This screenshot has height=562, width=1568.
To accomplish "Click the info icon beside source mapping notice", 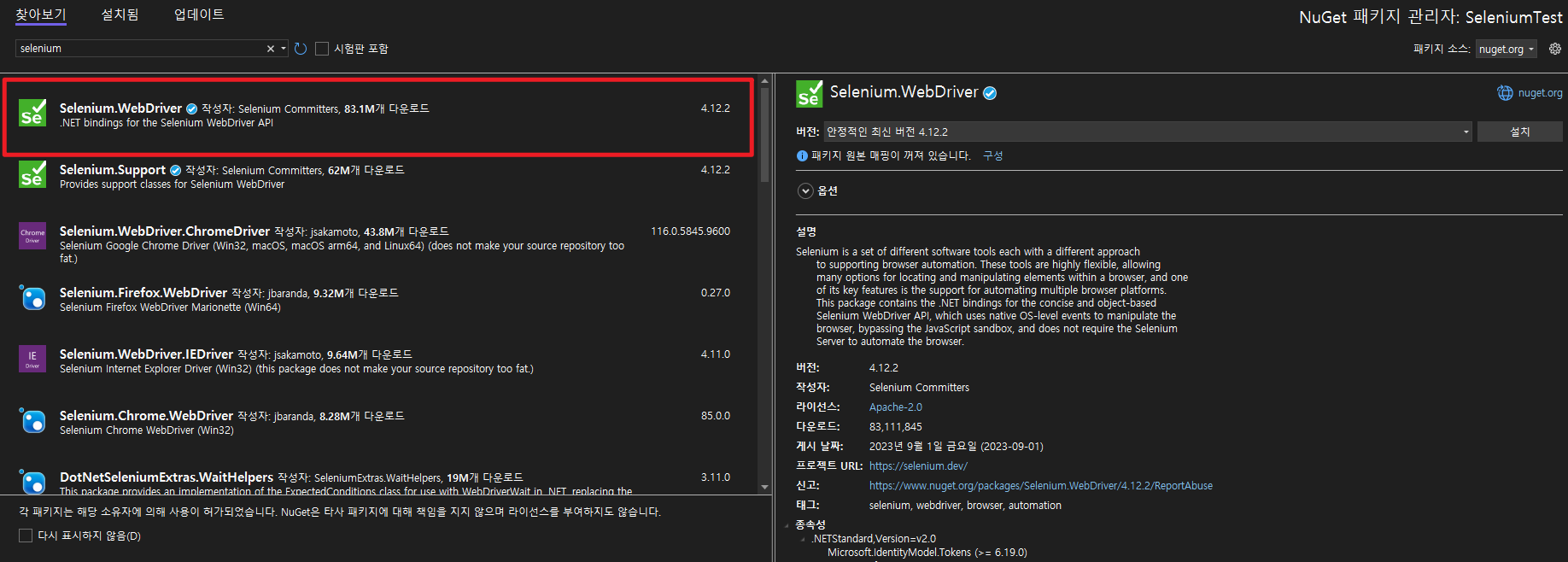I will coord(802,156).
